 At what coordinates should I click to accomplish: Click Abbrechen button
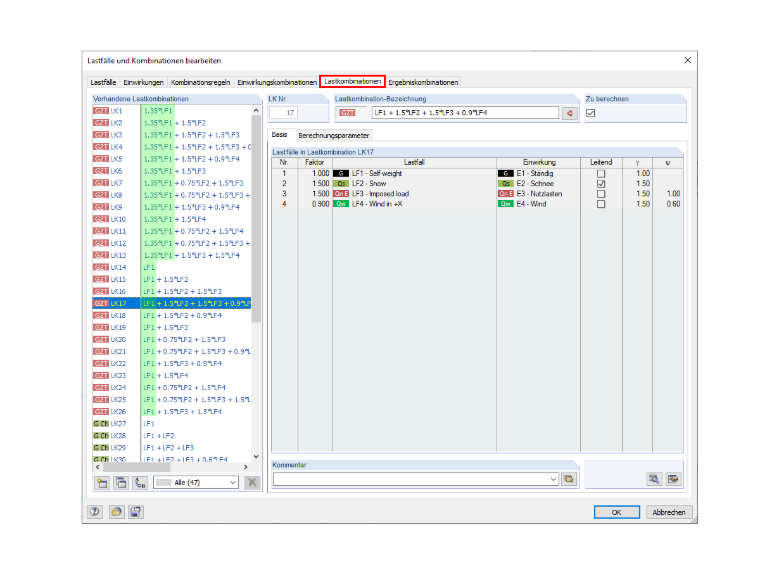coord(669,512)
